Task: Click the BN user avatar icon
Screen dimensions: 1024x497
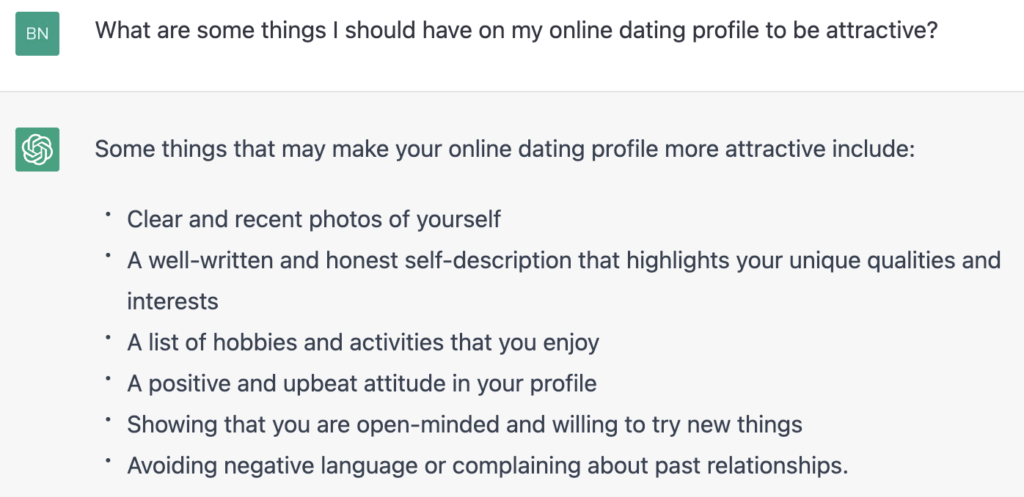Action: point(37,33)
